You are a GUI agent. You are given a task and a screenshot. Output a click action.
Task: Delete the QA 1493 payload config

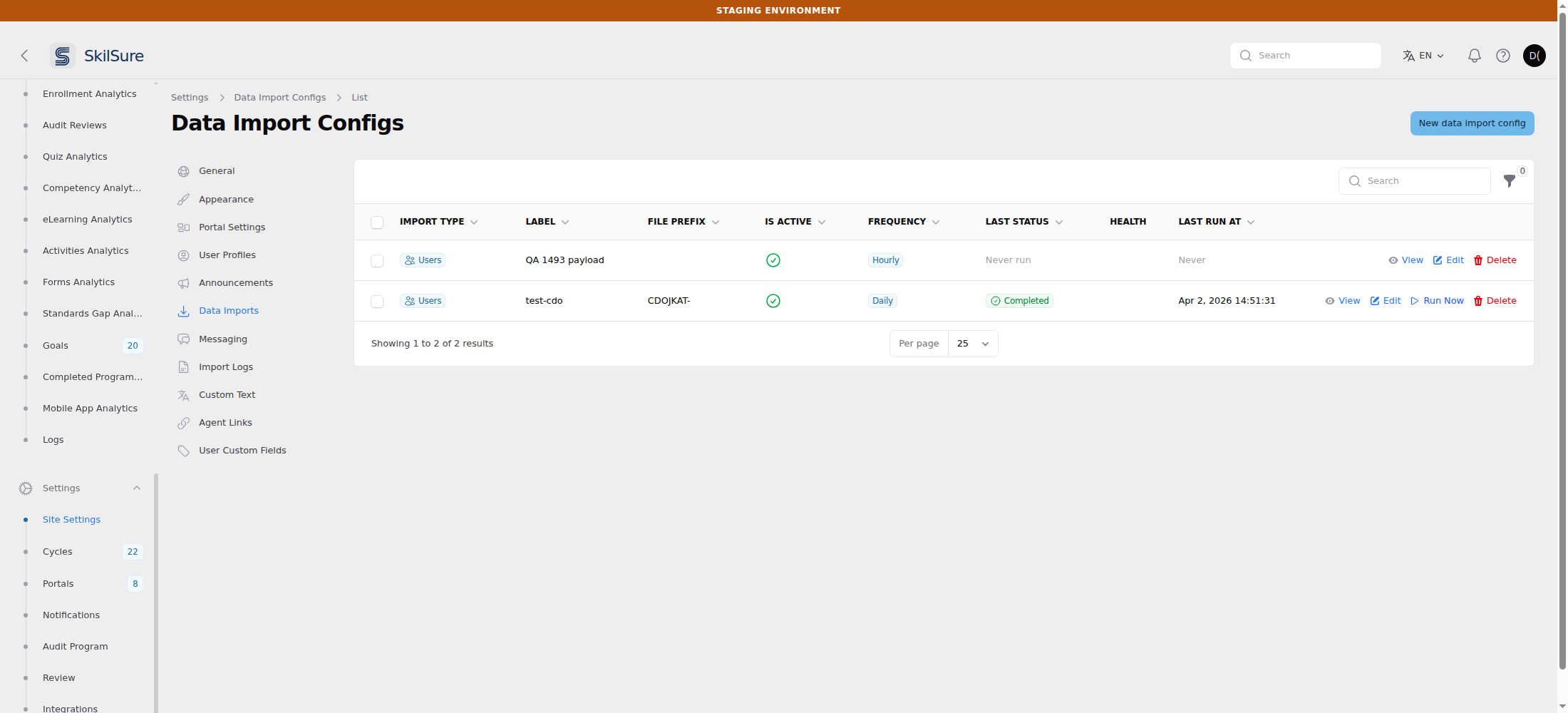1495,260
